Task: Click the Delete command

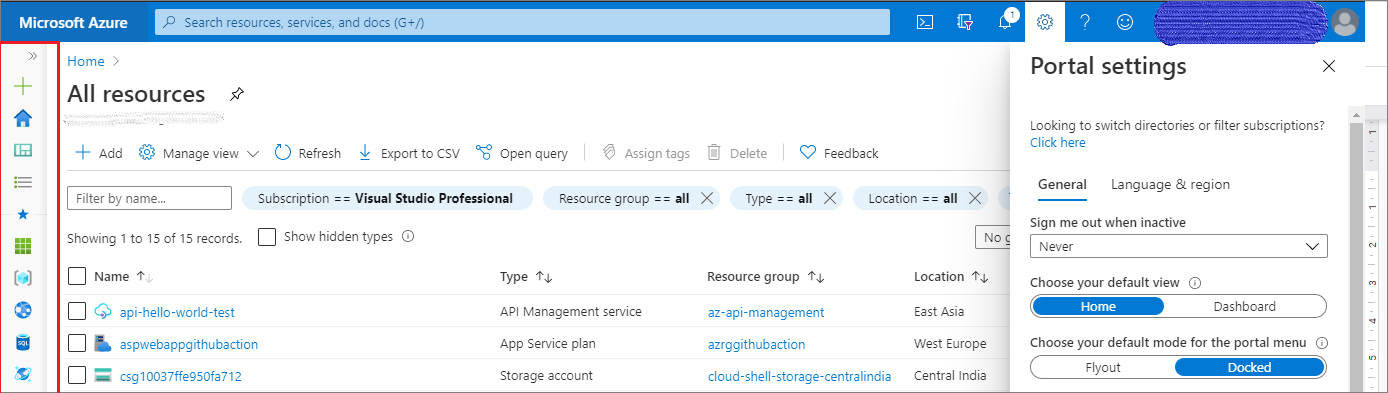Action: pos(738,153)
